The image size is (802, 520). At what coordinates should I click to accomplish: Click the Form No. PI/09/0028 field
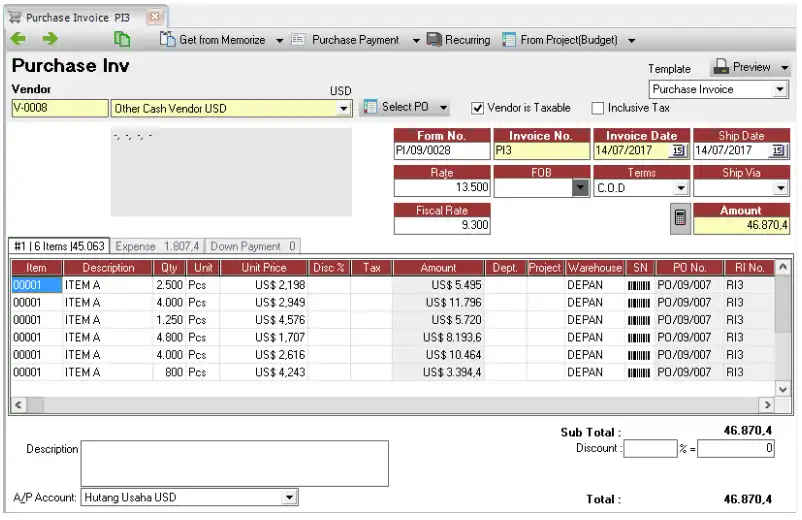(442, 150)
